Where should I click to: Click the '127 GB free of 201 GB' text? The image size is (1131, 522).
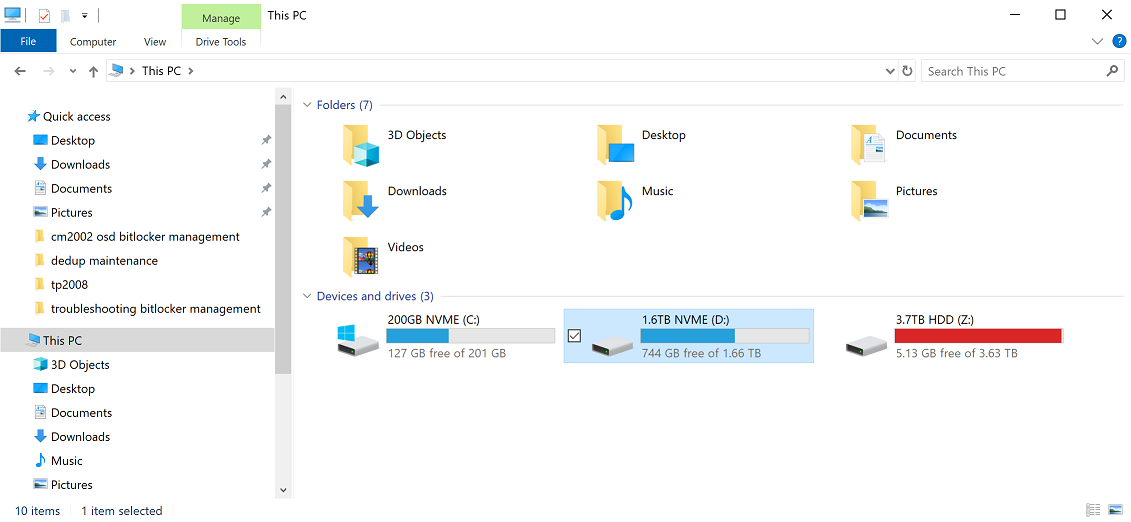point(446,353)
